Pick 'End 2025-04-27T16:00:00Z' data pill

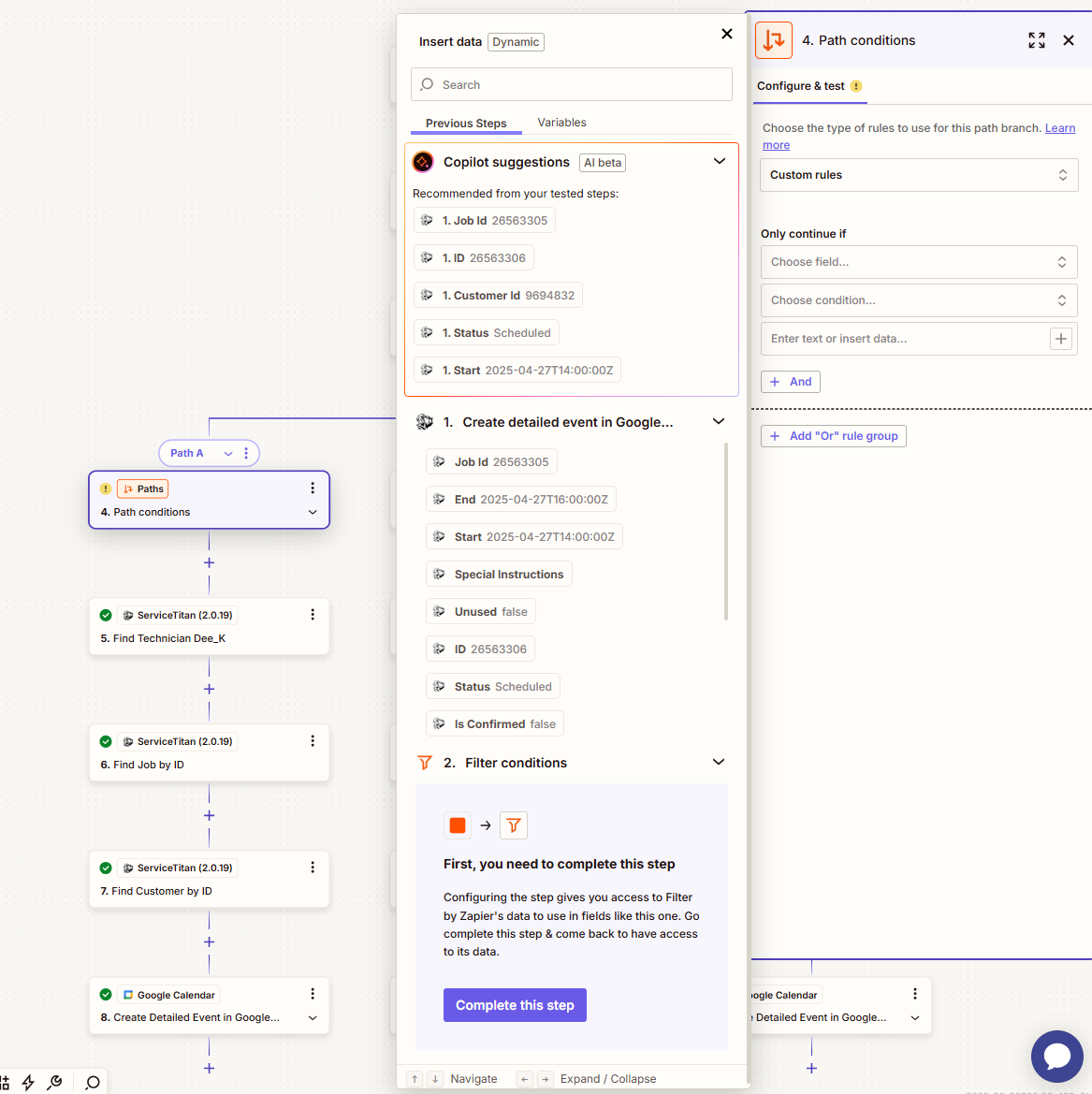pos(520,500)
